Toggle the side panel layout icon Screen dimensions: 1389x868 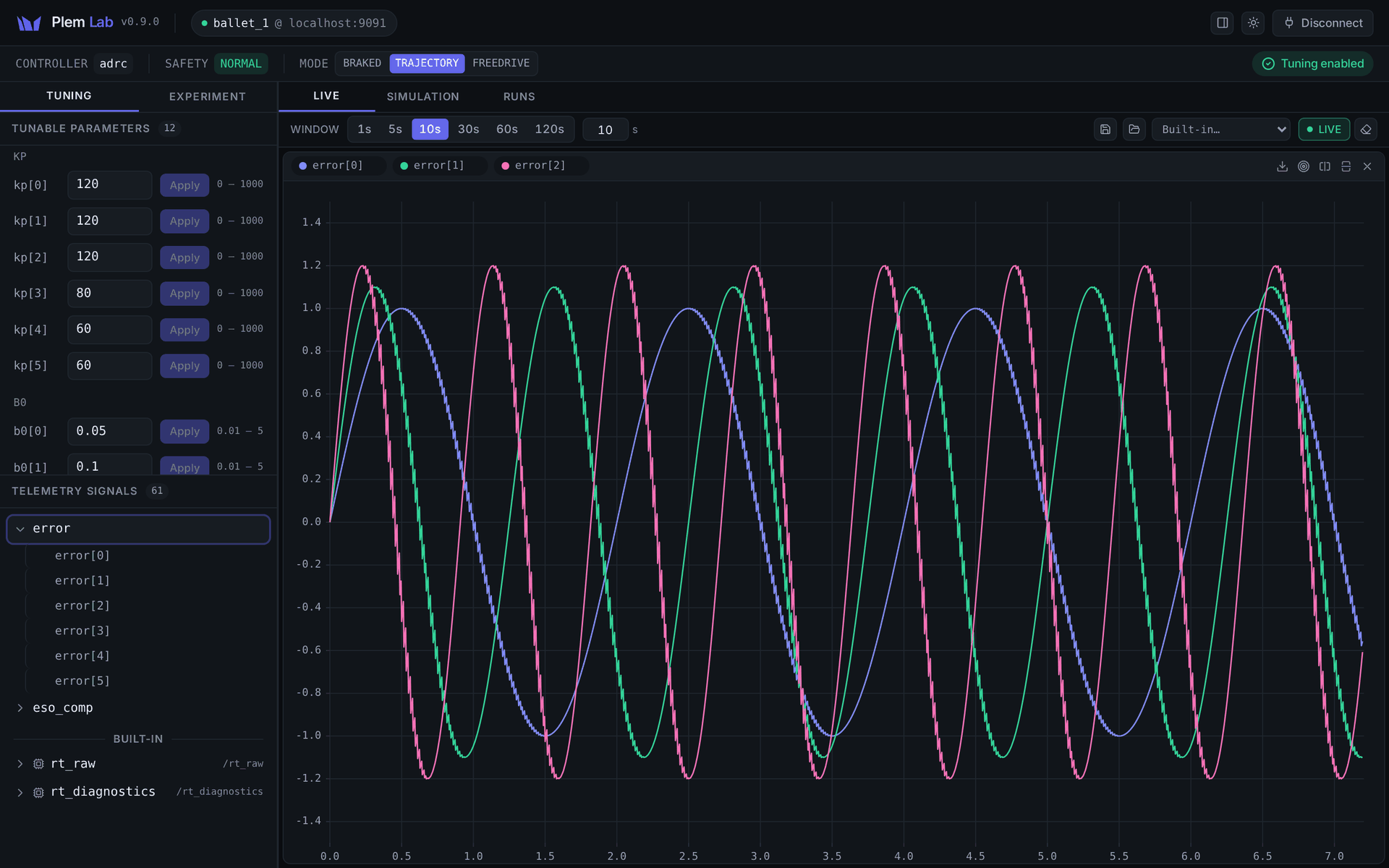[1222, 23]
